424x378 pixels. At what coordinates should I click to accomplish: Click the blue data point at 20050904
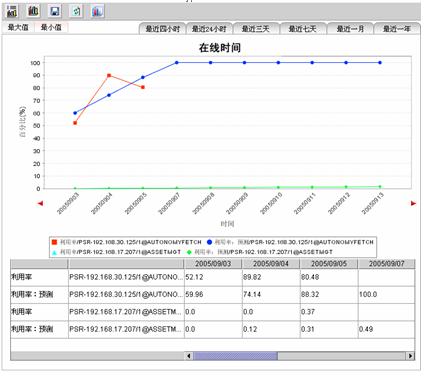click(x=109, y=95)
